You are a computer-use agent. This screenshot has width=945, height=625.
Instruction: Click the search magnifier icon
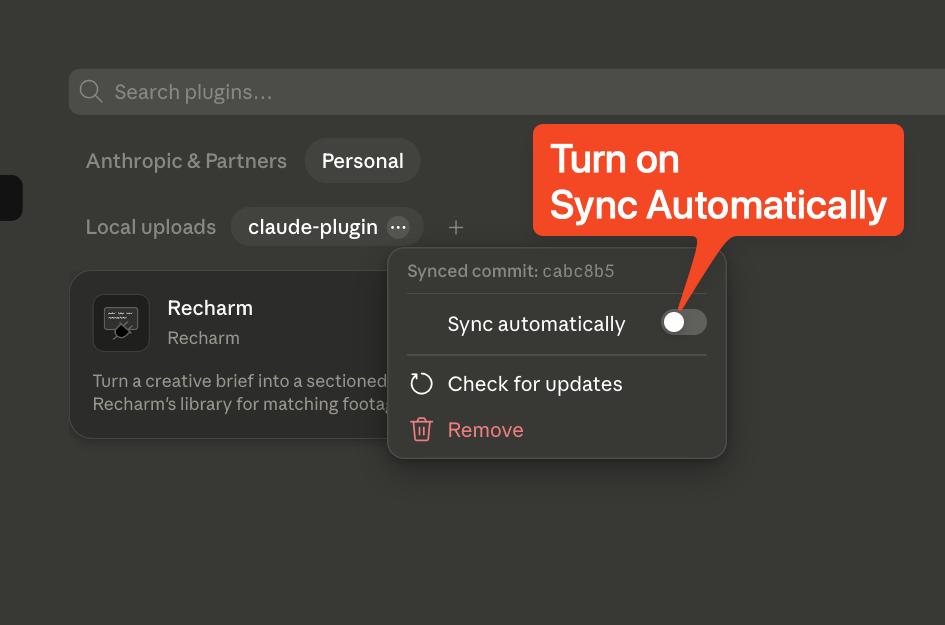point(91,92)
